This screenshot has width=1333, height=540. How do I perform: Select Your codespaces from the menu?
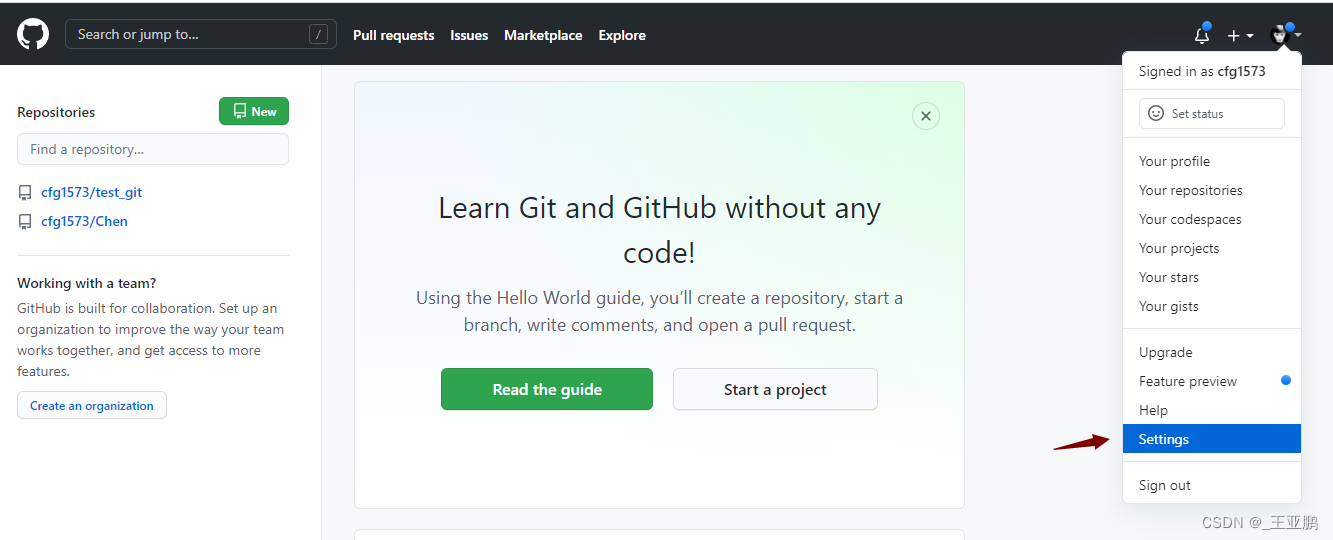click(x=1212, y=219)
